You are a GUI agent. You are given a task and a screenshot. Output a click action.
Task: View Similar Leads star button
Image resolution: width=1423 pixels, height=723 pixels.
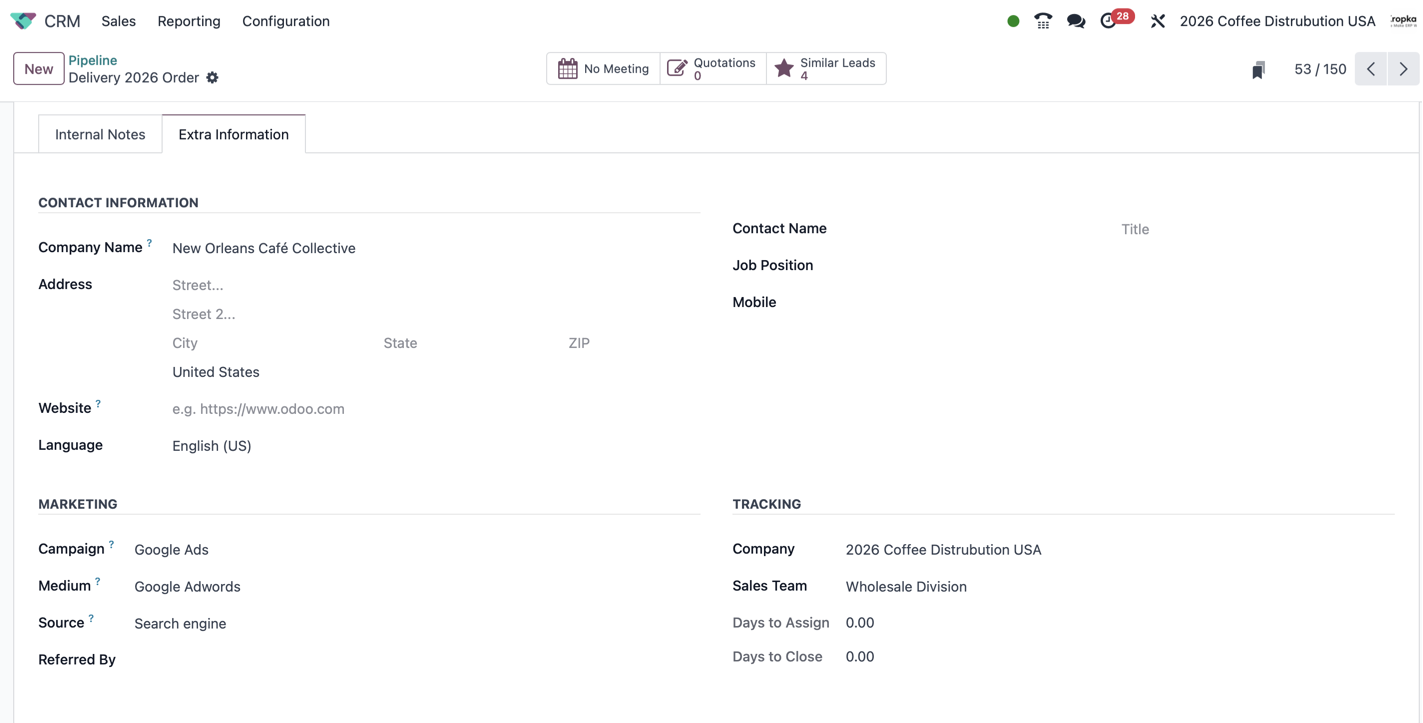[825, 69]
